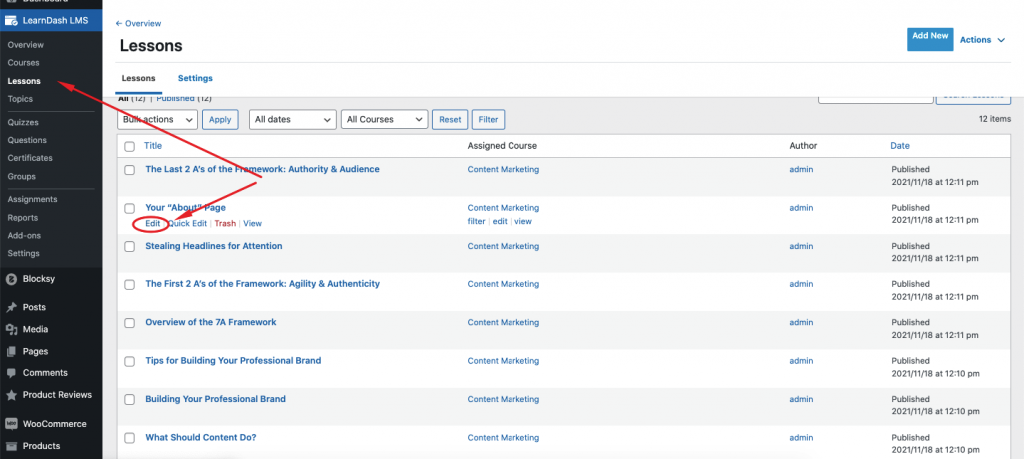Click the Media sidebar icon

pyautogui.click(x=11, y=330)
